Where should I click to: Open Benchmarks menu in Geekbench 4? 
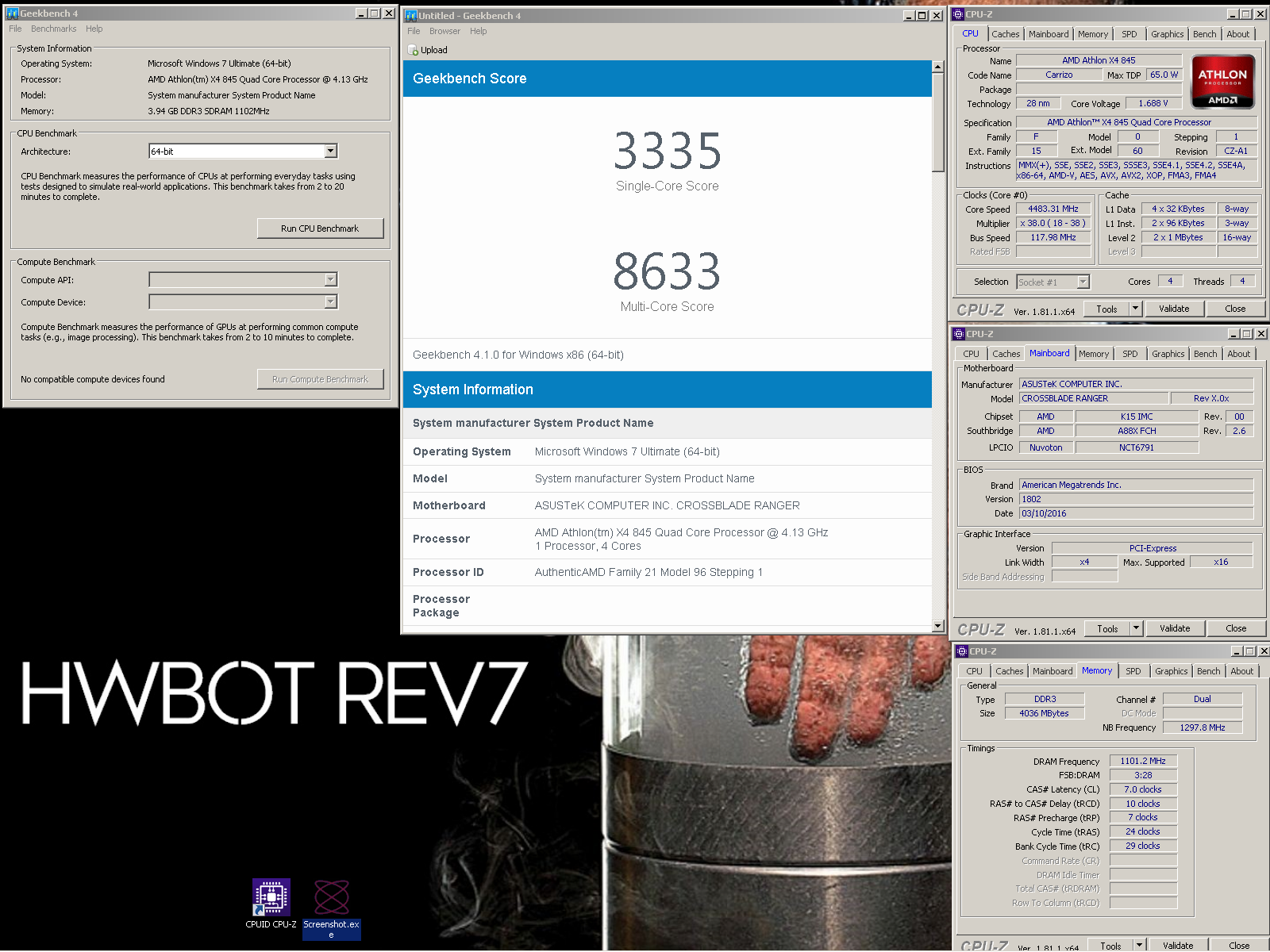54,29
